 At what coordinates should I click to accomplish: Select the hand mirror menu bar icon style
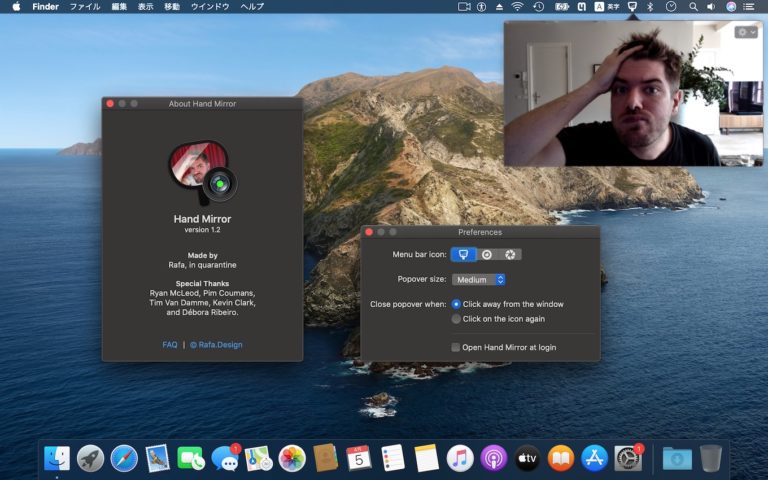pos(463,254)
